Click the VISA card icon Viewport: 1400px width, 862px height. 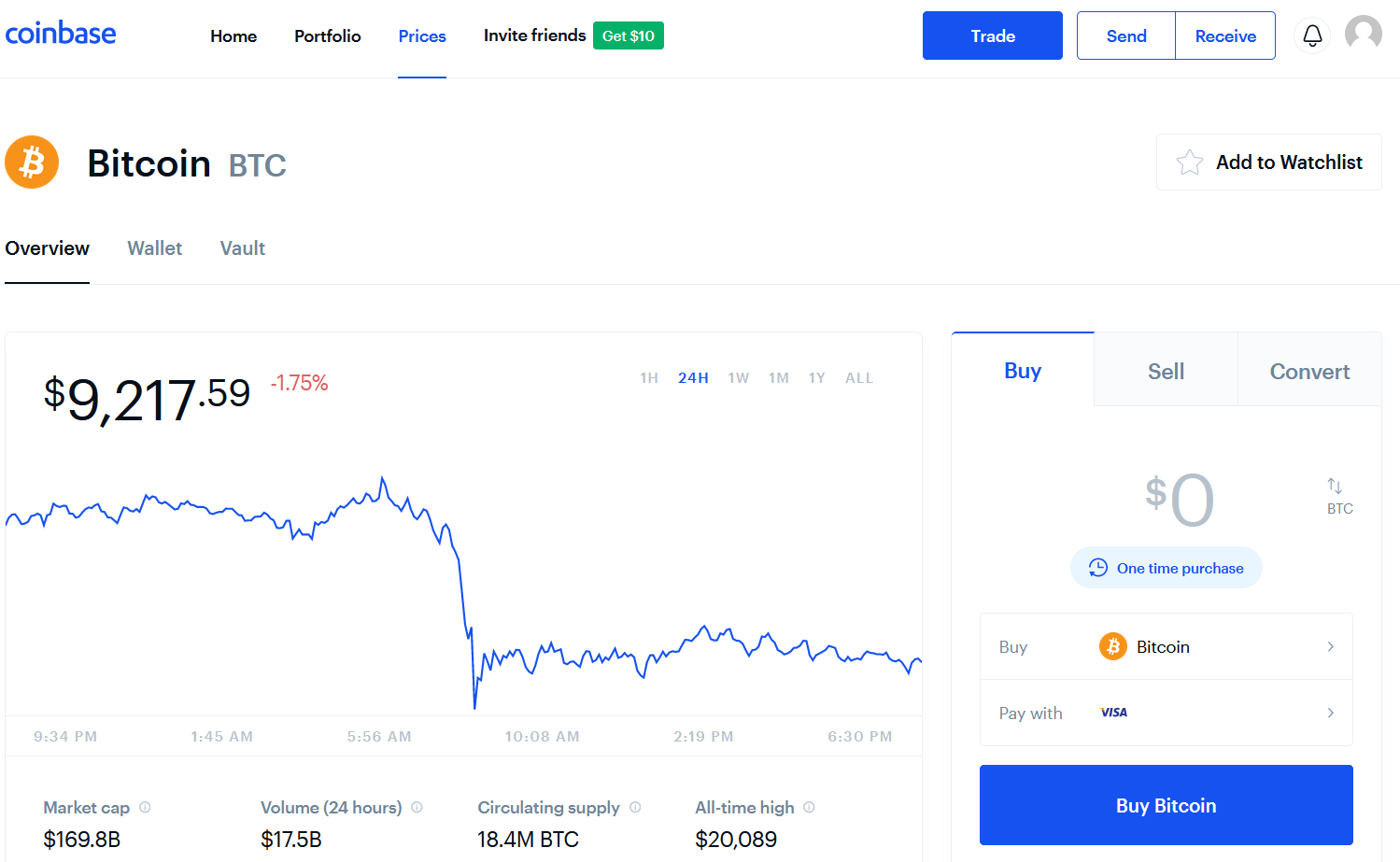[1113, 713]
